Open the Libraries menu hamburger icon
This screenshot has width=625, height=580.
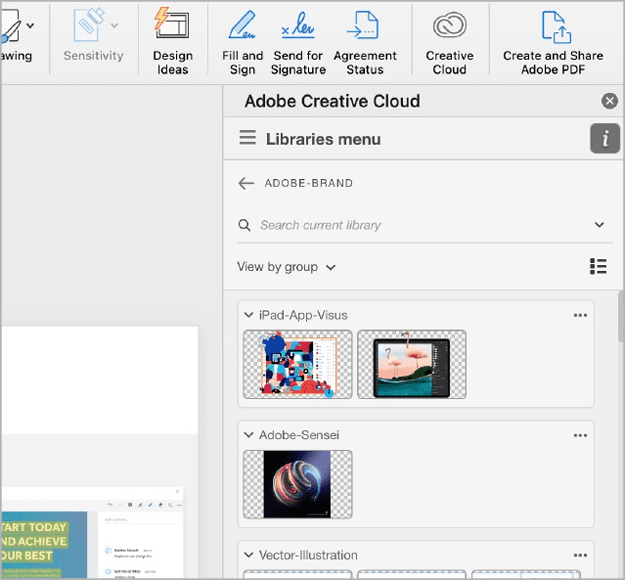point(248,138)
